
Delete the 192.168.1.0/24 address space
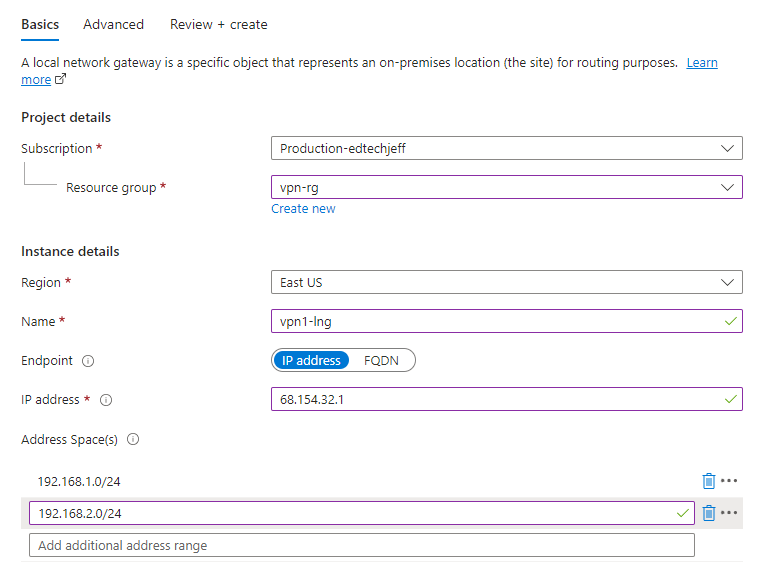(709, 481)
